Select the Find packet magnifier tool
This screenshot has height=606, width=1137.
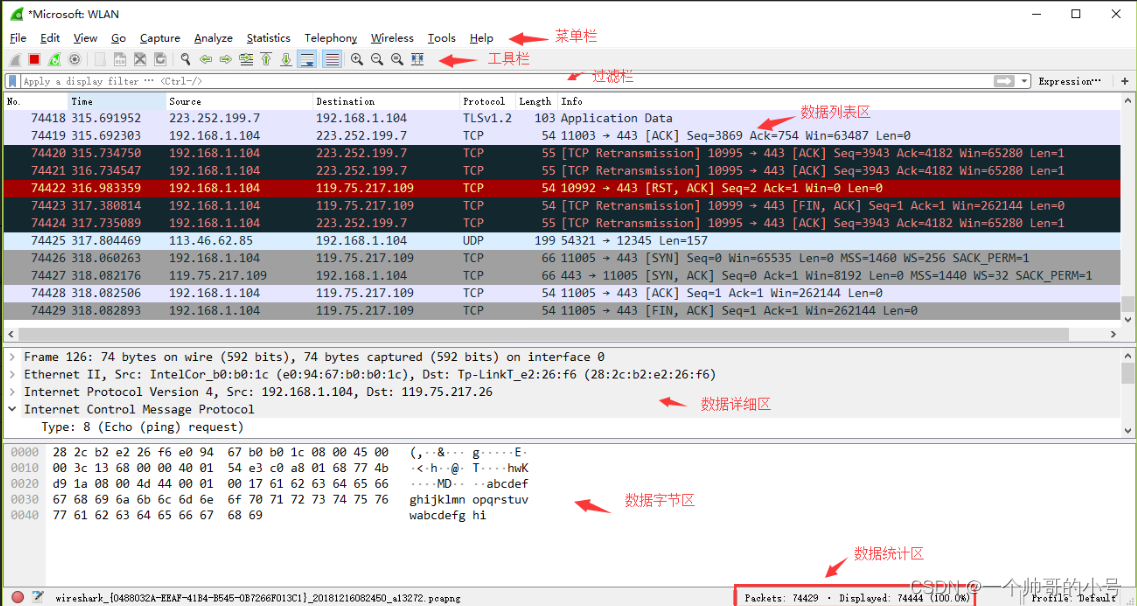coord(185,58)
